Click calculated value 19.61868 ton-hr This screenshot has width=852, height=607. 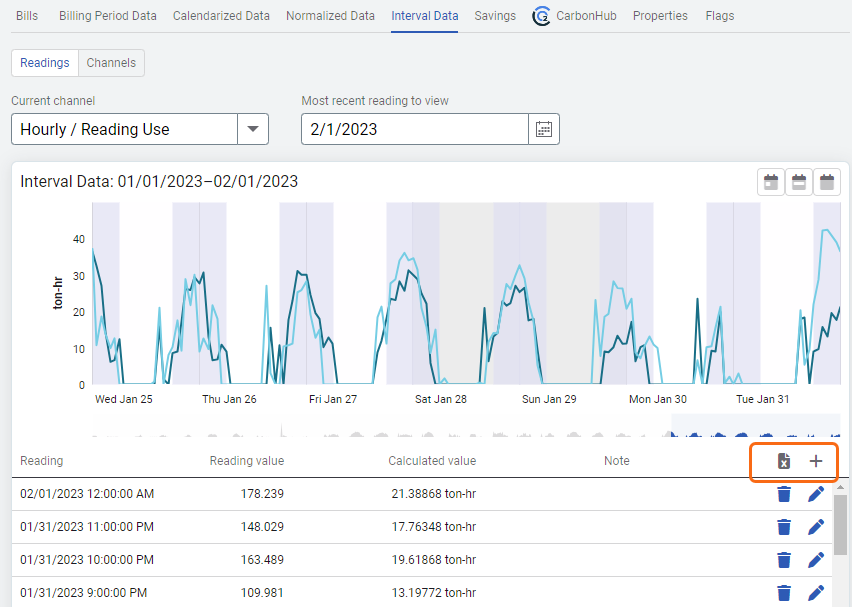coord(434,560)
